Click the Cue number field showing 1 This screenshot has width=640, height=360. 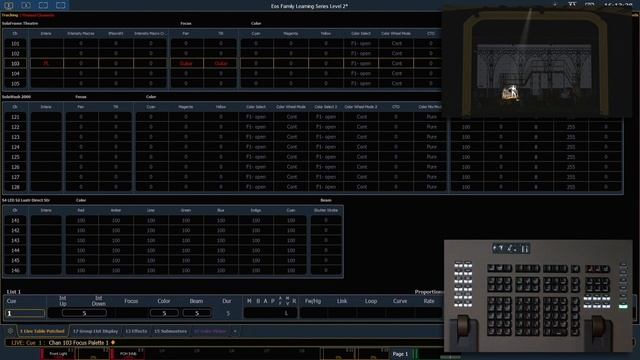[25, 313]
